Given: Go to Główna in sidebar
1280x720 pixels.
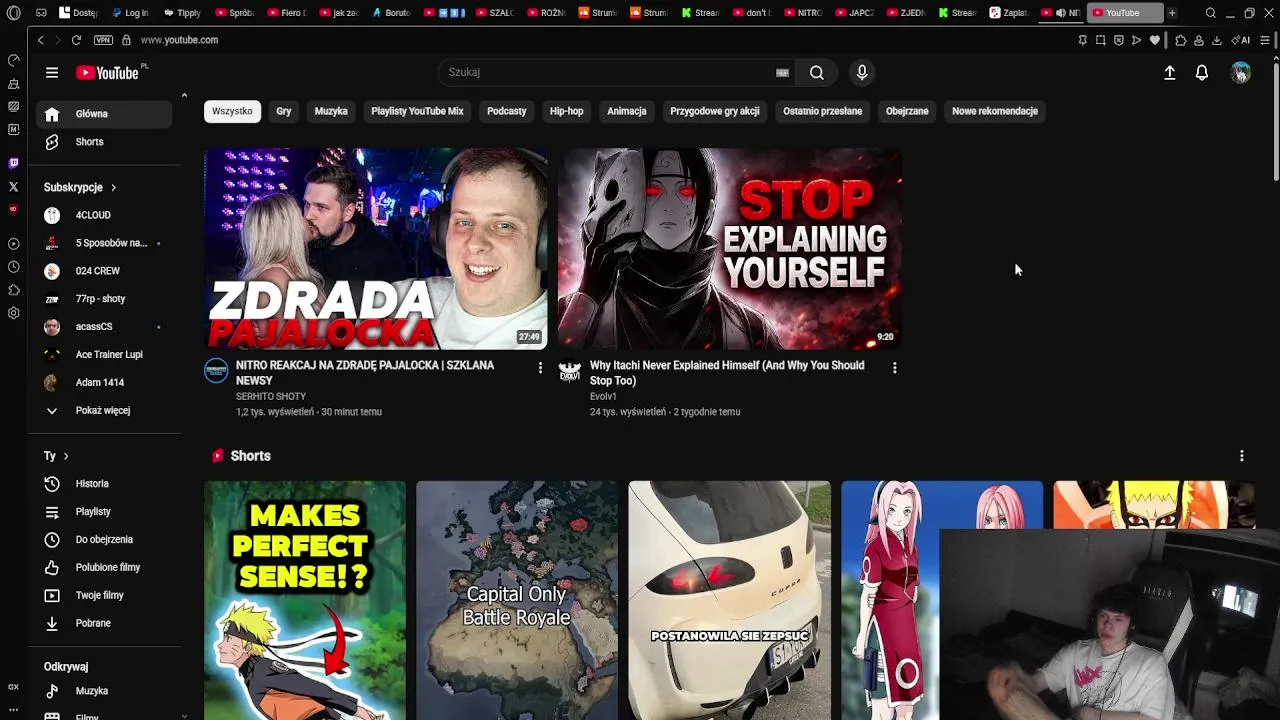Looking at the screenshot, I should (x=104, y=114).
